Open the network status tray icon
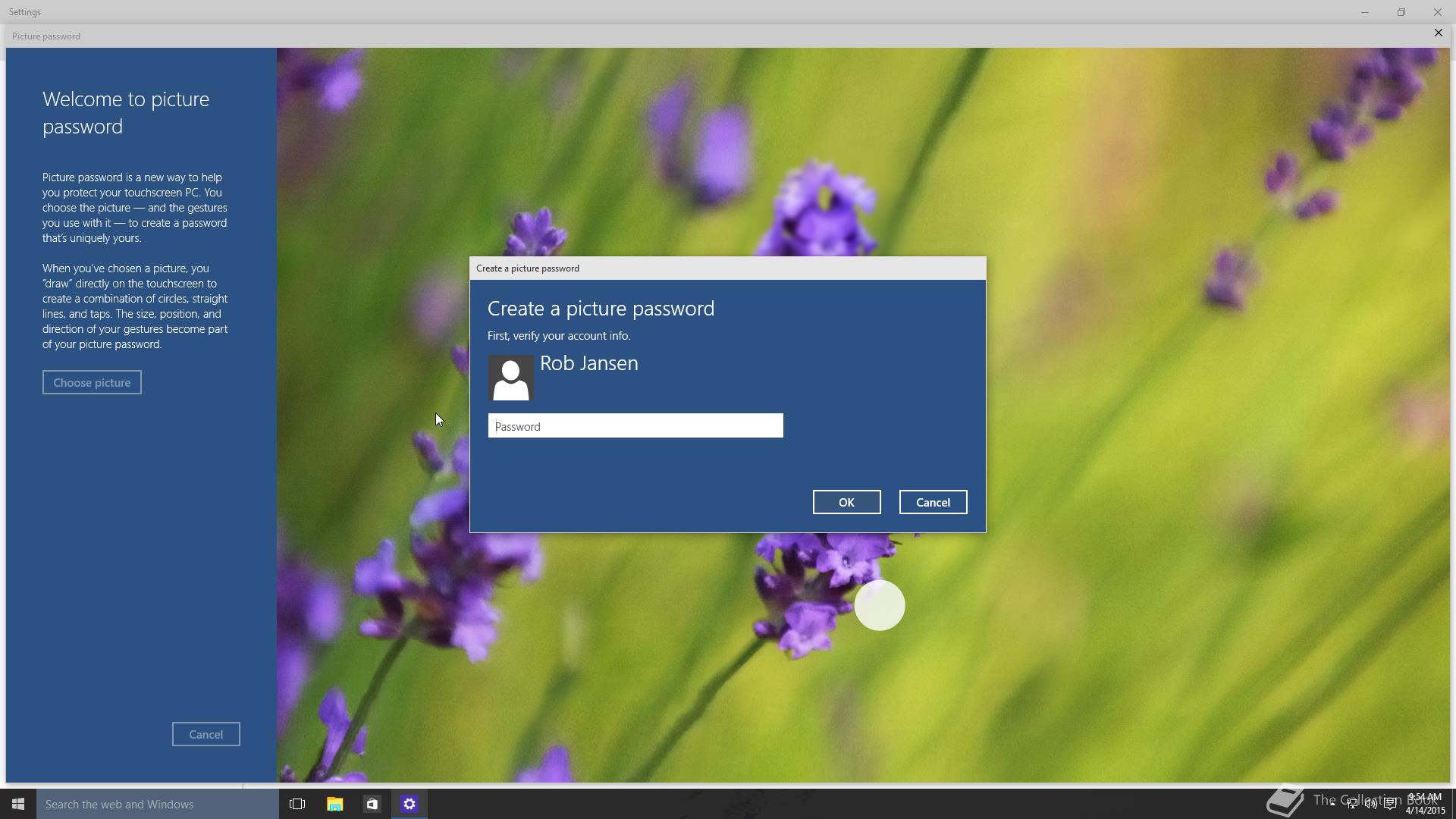 coord(1352,804)
